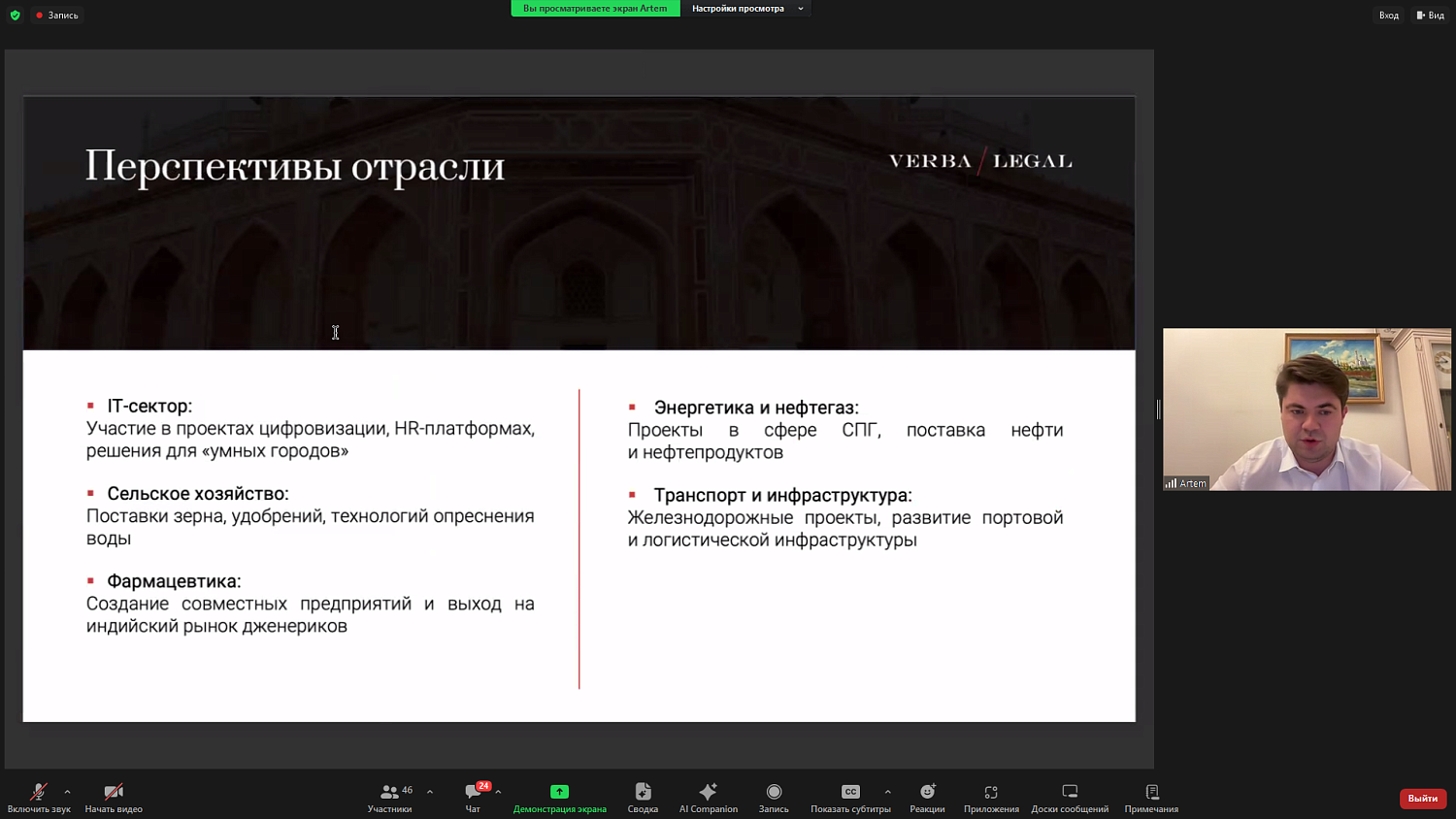This screenshot has height=819, width=1456.
Task: Open the Вид (View) menu
Action: click(1434, 15)
